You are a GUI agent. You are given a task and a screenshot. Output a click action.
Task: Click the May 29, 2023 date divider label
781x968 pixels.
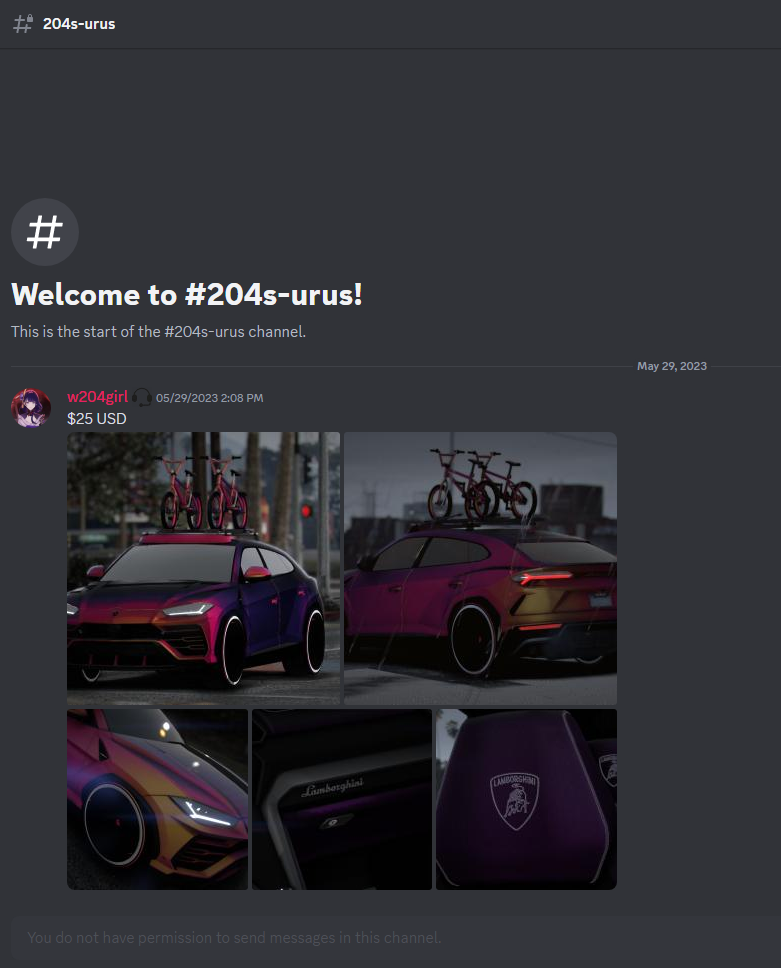coord(672,366)
